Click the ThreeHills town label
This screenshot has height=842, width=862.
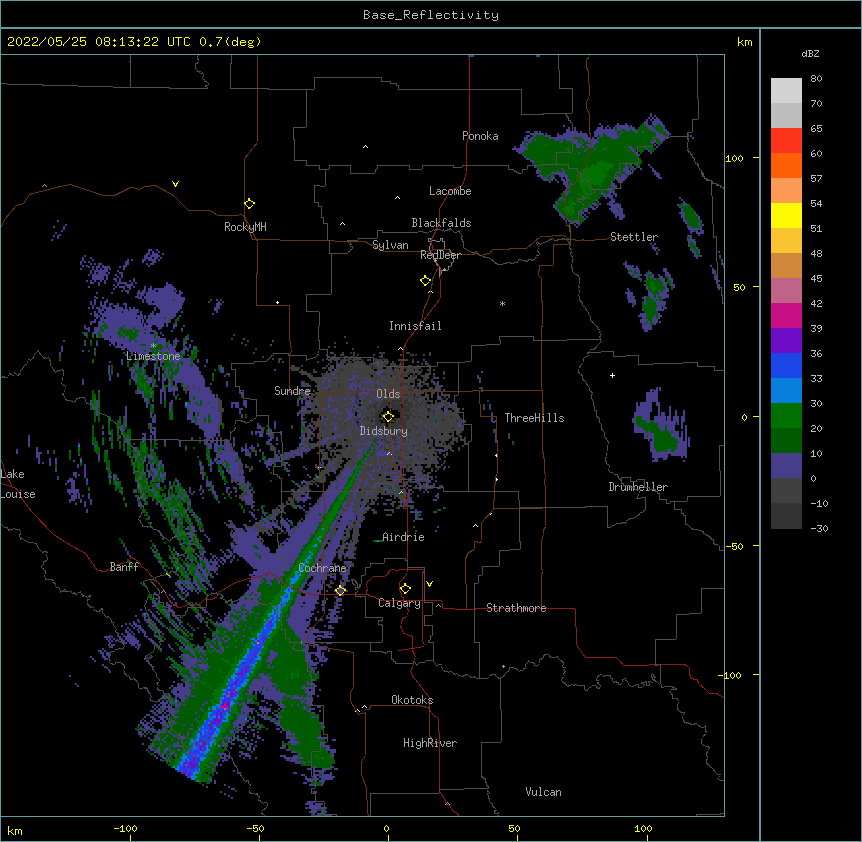coord(534,418)
